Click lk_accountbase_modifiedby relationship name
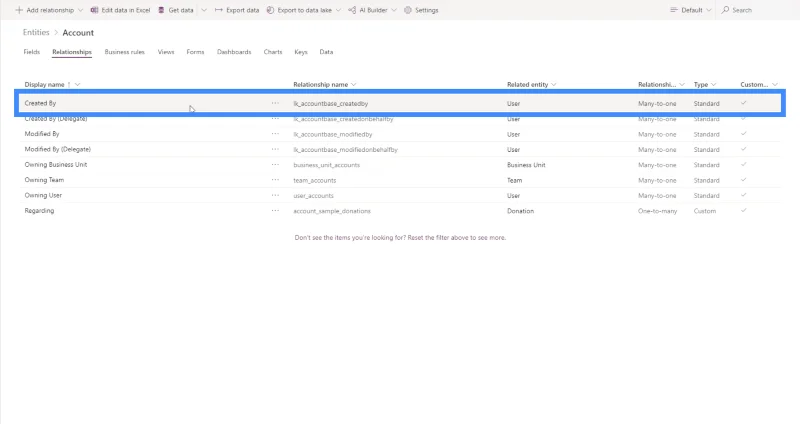 (333, 134)
